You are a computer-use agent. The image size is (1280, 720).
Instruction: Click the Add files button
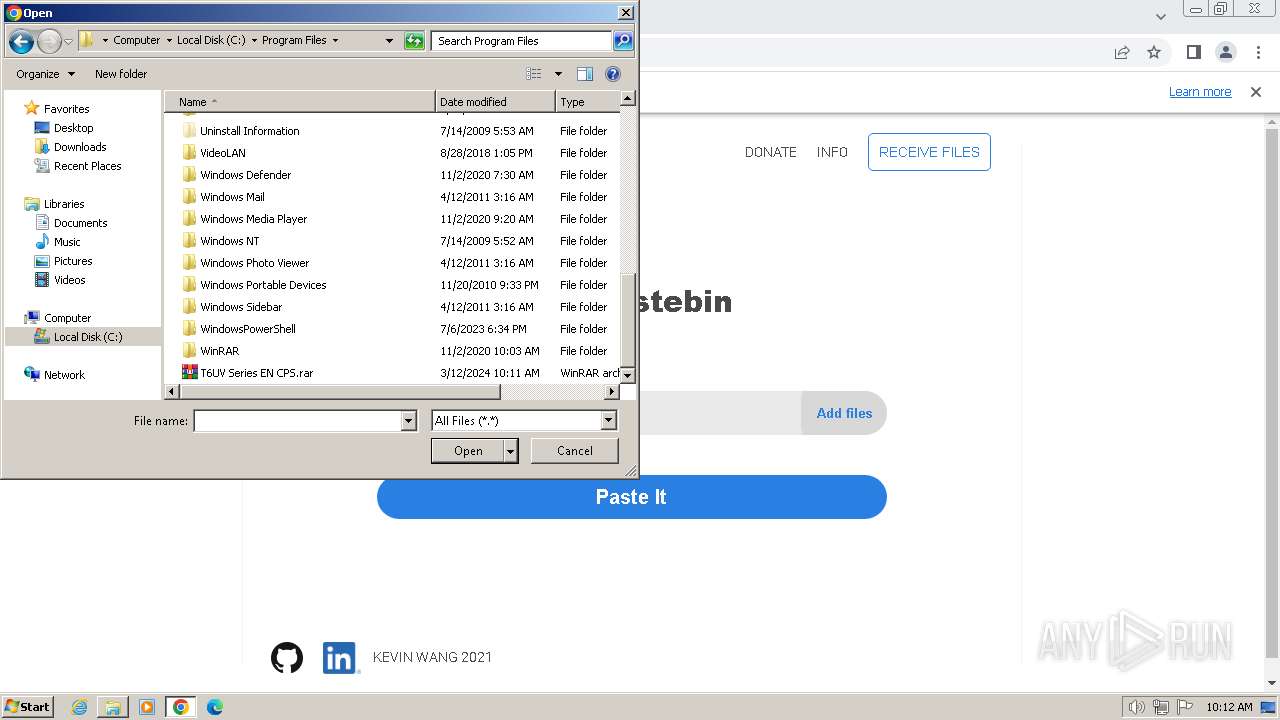[844, 413]
